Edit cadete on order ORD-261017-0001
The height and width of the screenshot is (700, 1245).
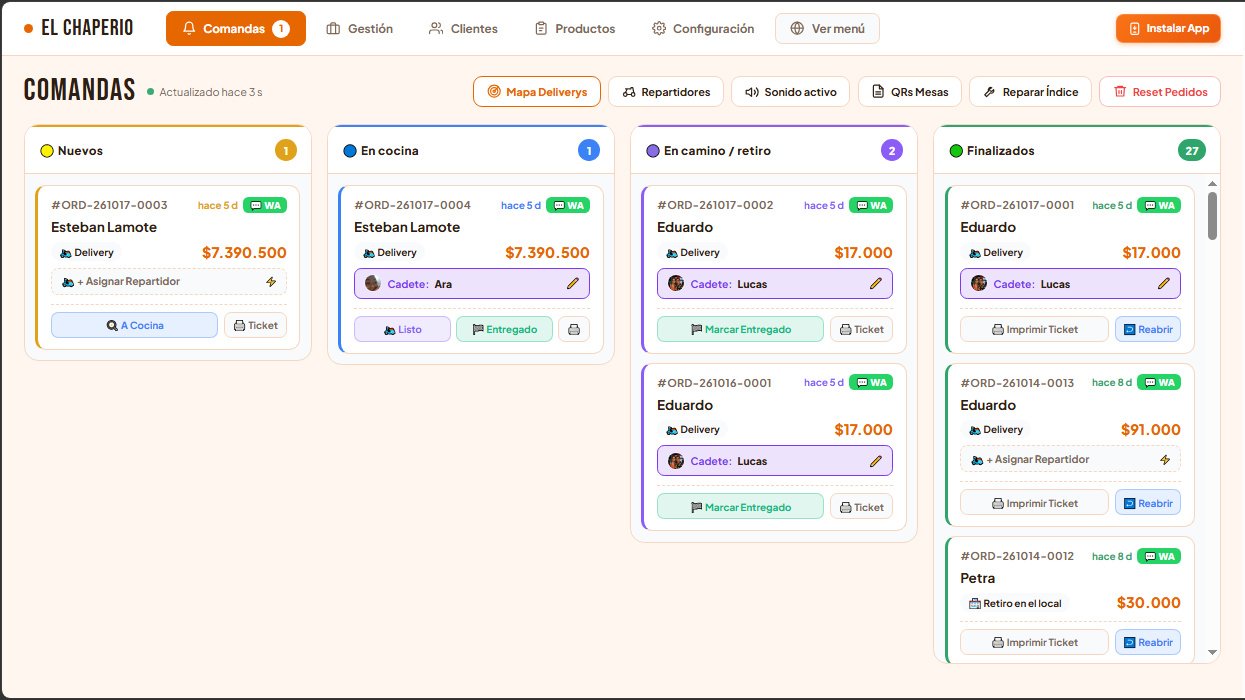tap(1164, 284)
